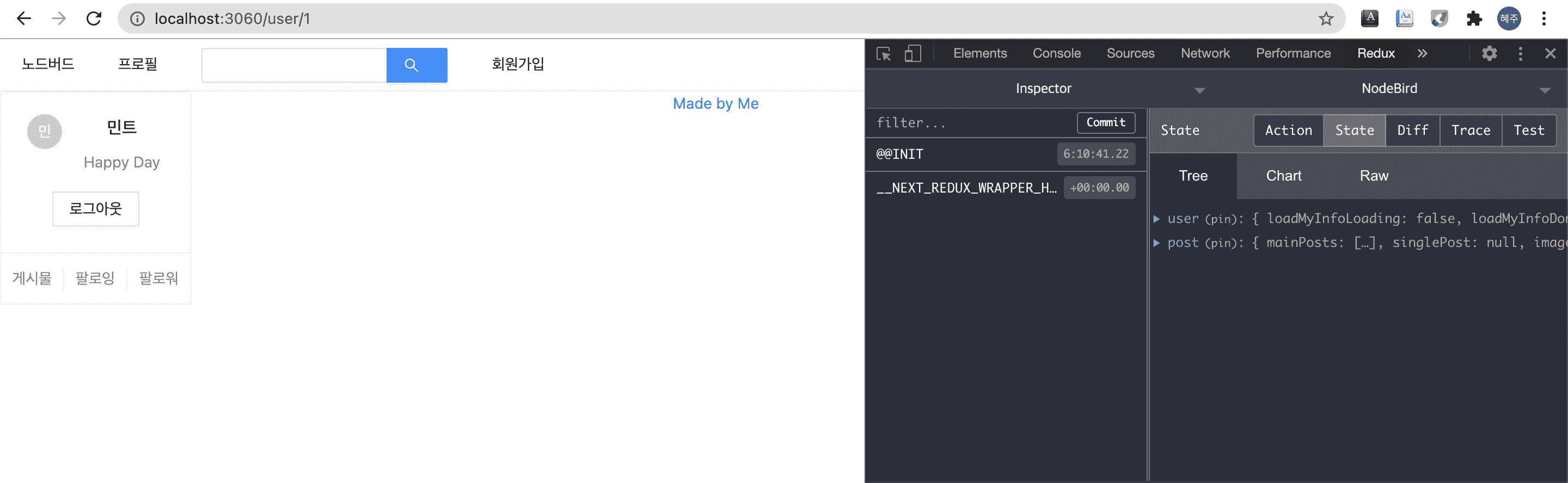
Task: Click the localhost:3060/user/1 address bar
Action: 731,19
